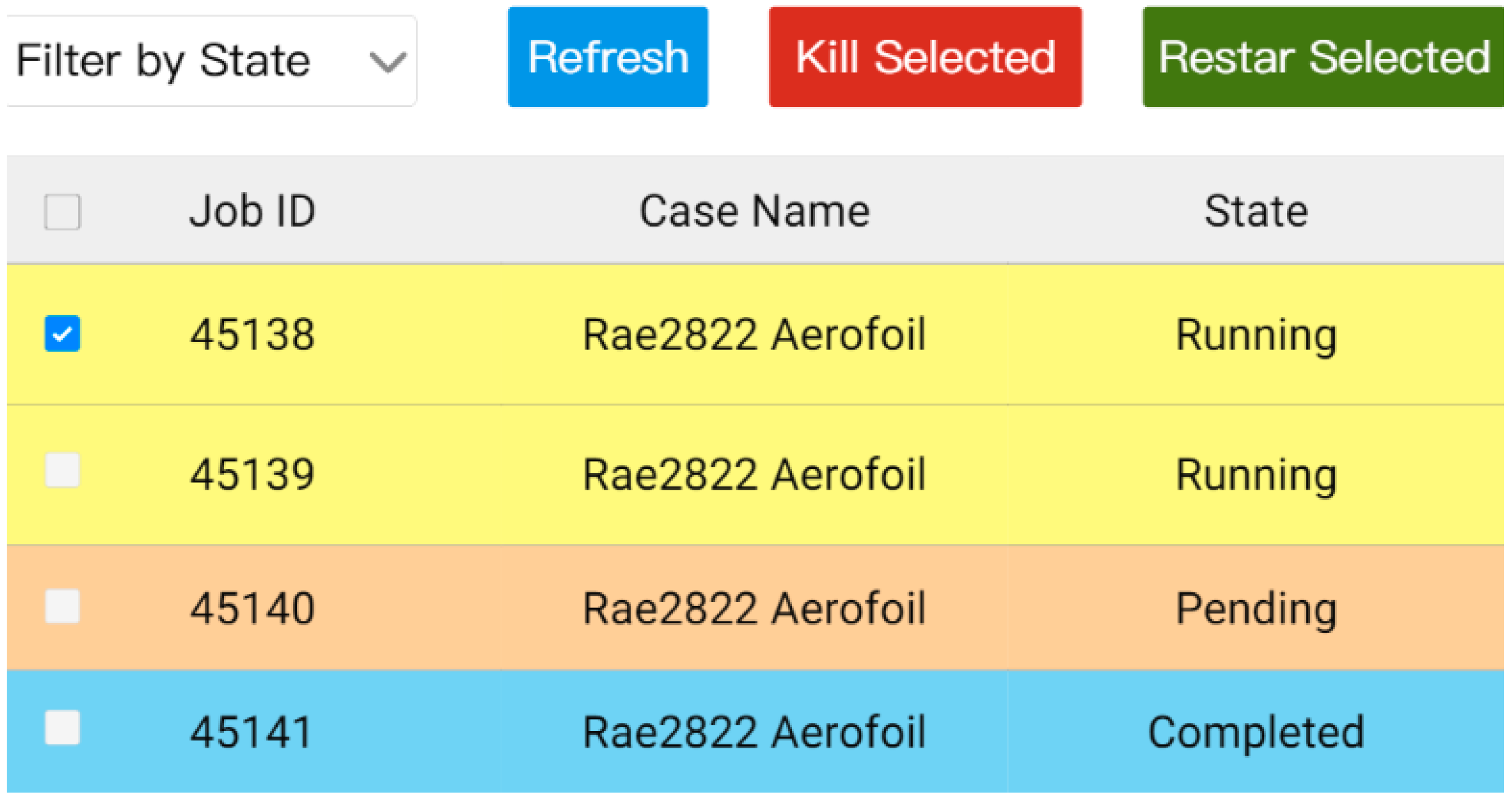The image size is (1512, 801).
Task: Click the Refresh button
Action: (x=607, y=57)
